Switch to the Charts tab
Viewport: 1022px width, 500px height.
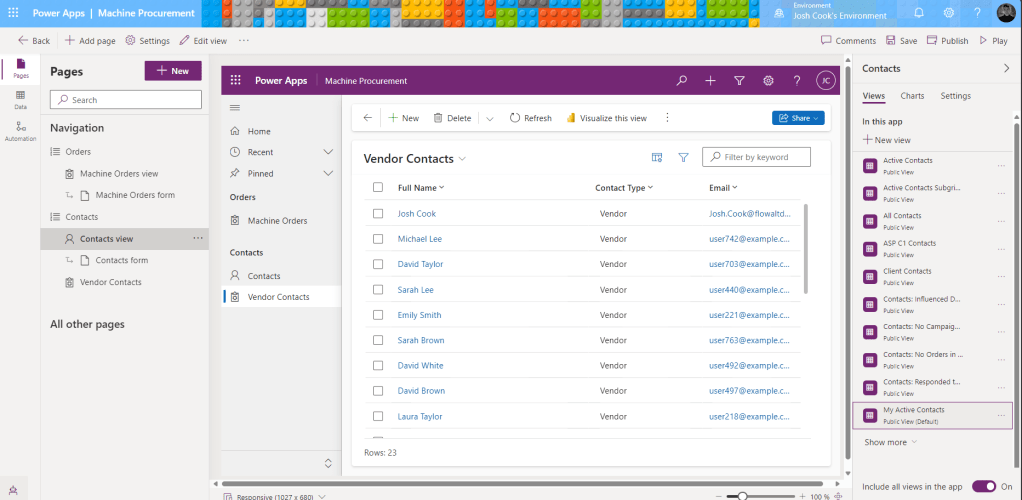pyautogui.click(x=912, y=96)
